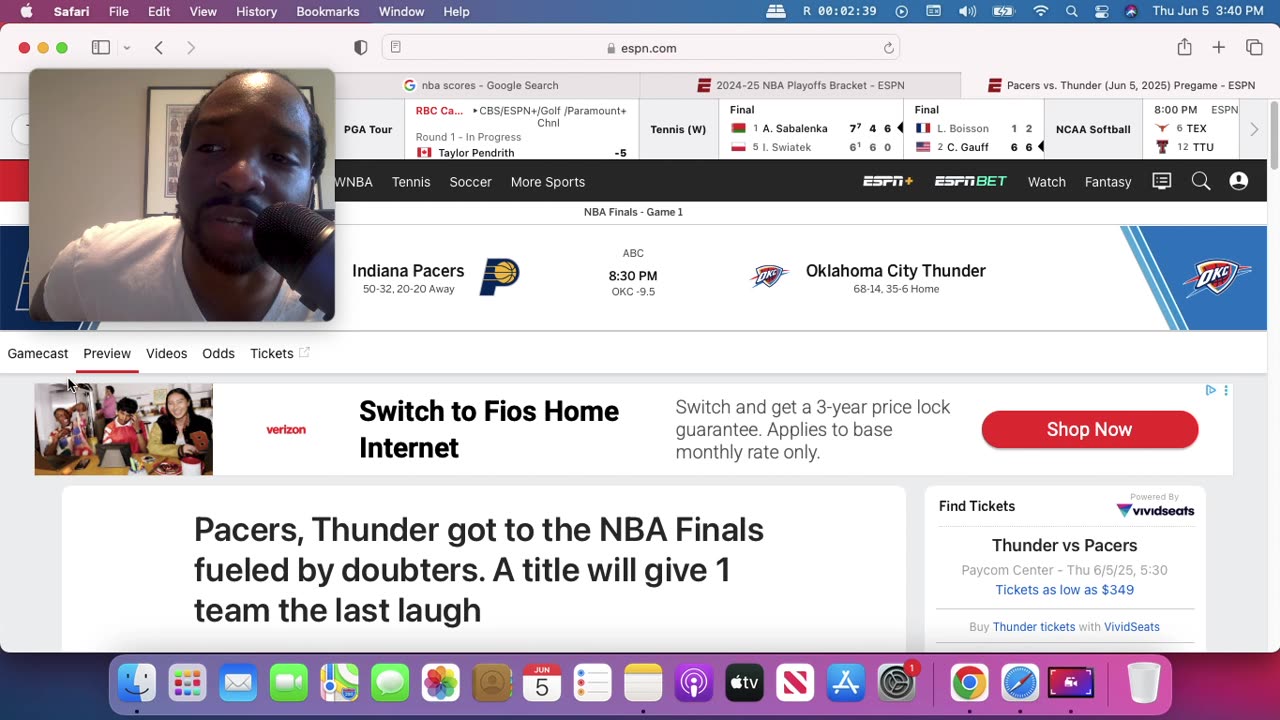
Task: Open Photos app in the Dock
Action: (x=440, y=683)
